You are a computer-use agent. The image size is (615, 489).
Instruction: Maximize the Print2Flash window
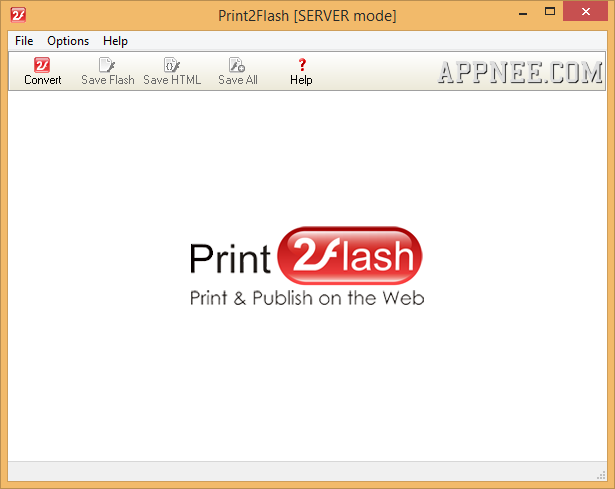(550, 11)
